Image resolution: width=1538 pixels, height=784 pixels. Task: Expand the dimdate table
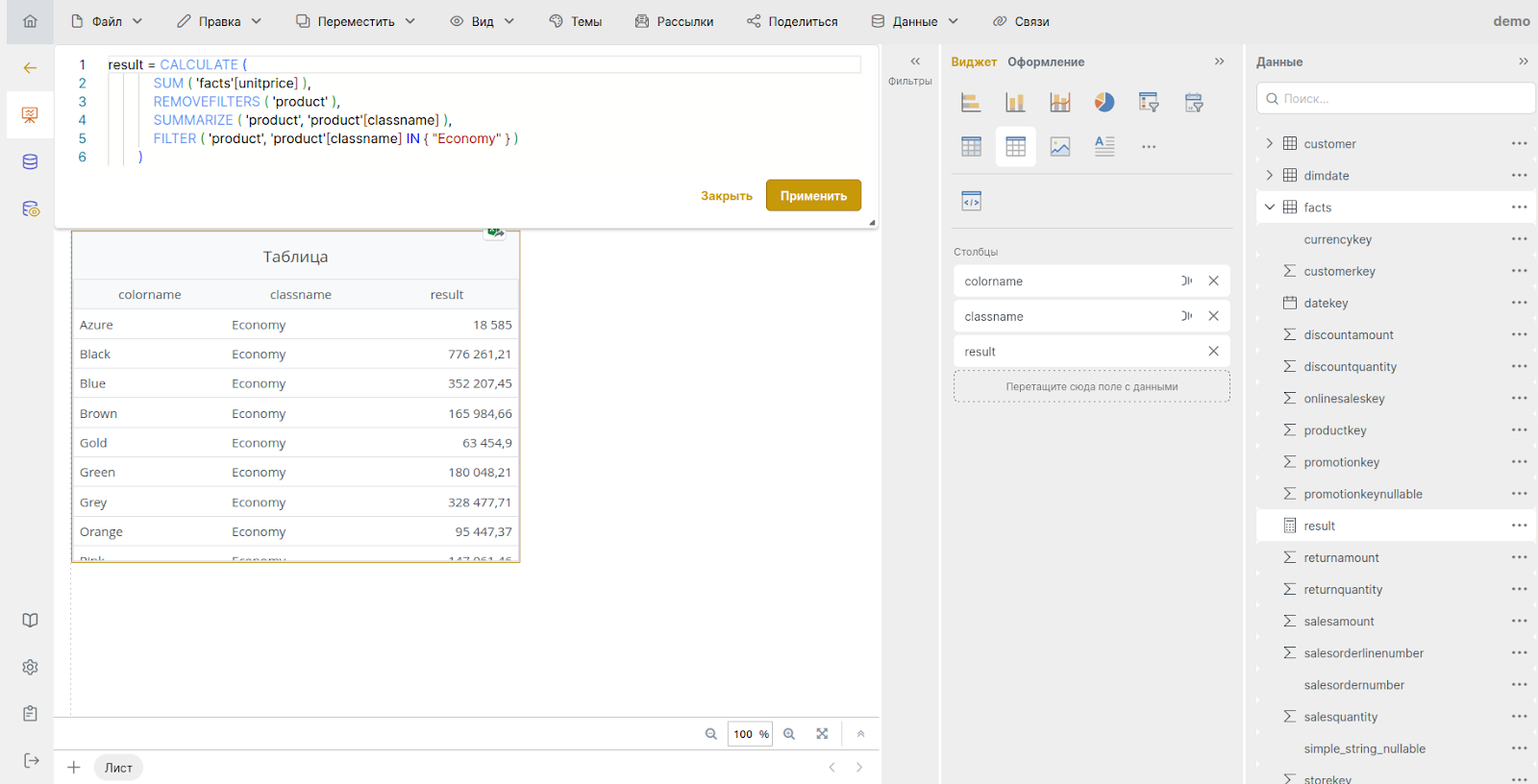[1269, 175]
